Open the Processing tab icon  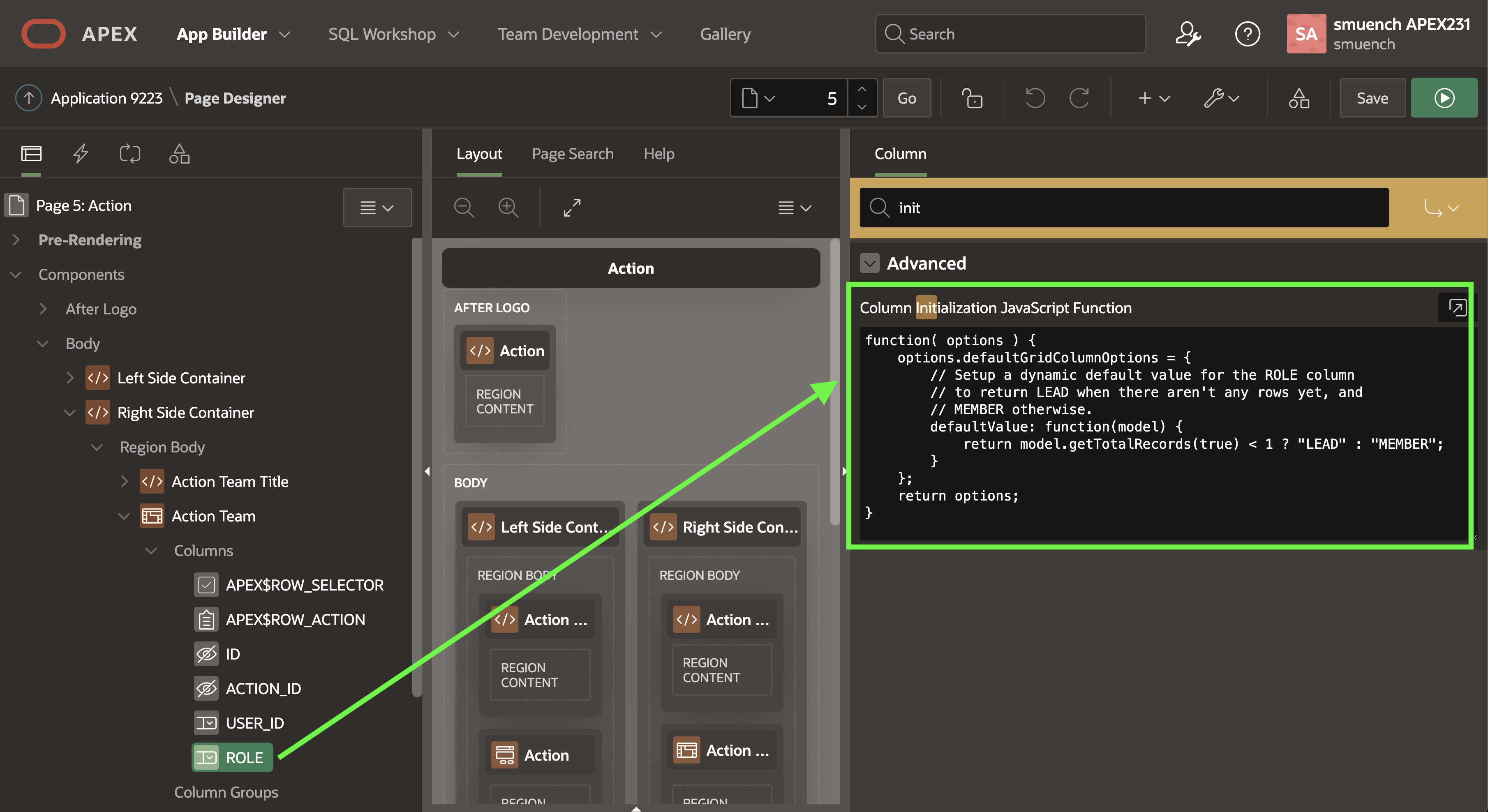(129, 154)
